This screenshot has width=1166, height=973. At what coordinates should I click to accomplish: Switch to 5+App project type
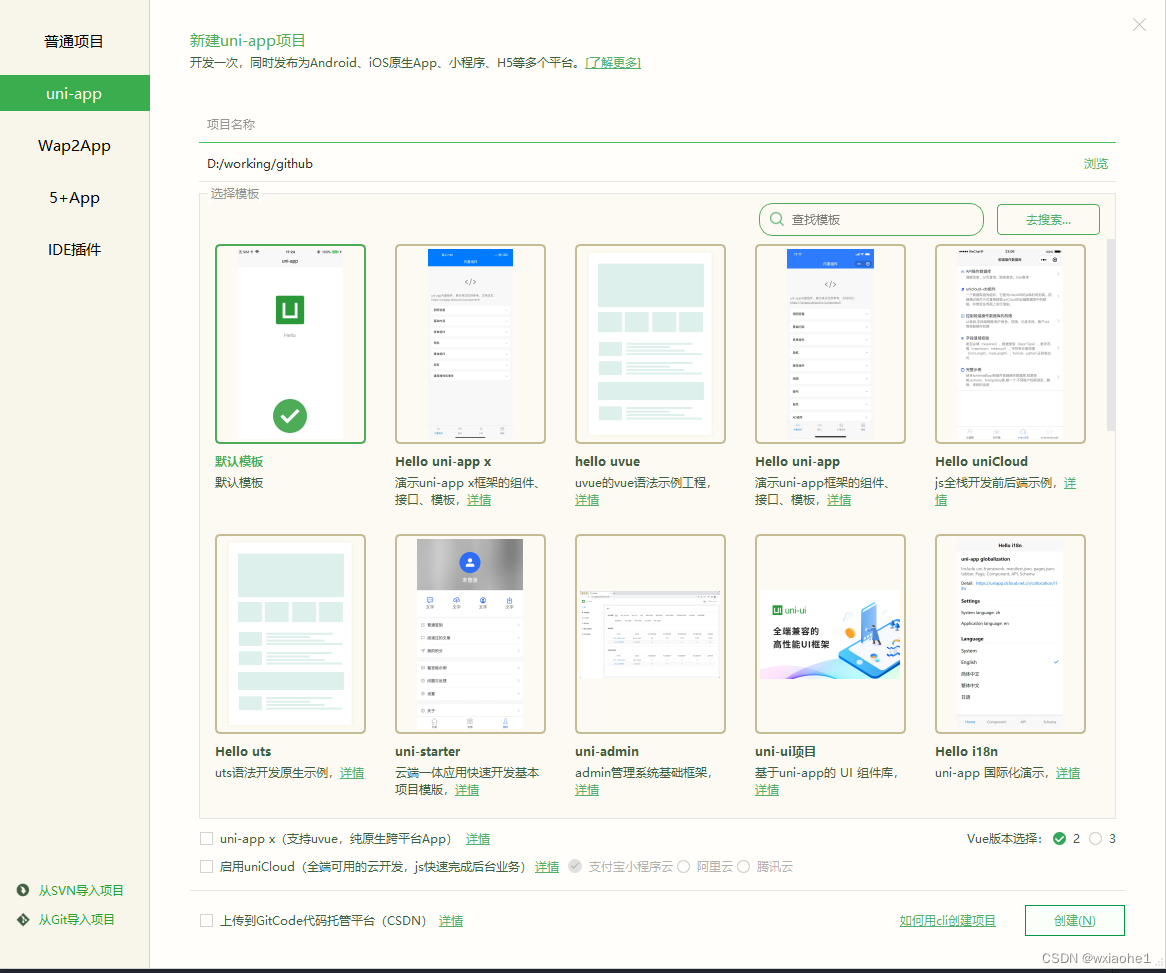(74, 198)
